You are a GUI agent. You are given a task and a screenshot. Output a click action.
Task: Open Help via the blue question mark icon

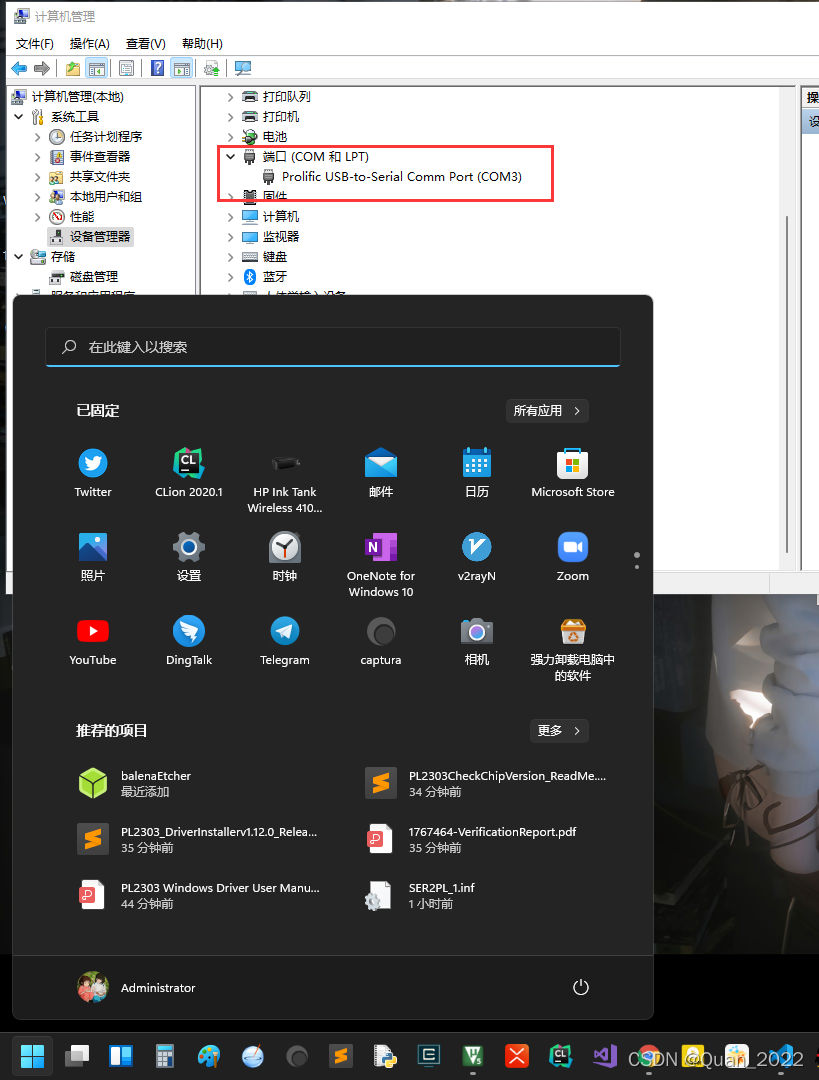pyautogui.click(x=158, y=68)
